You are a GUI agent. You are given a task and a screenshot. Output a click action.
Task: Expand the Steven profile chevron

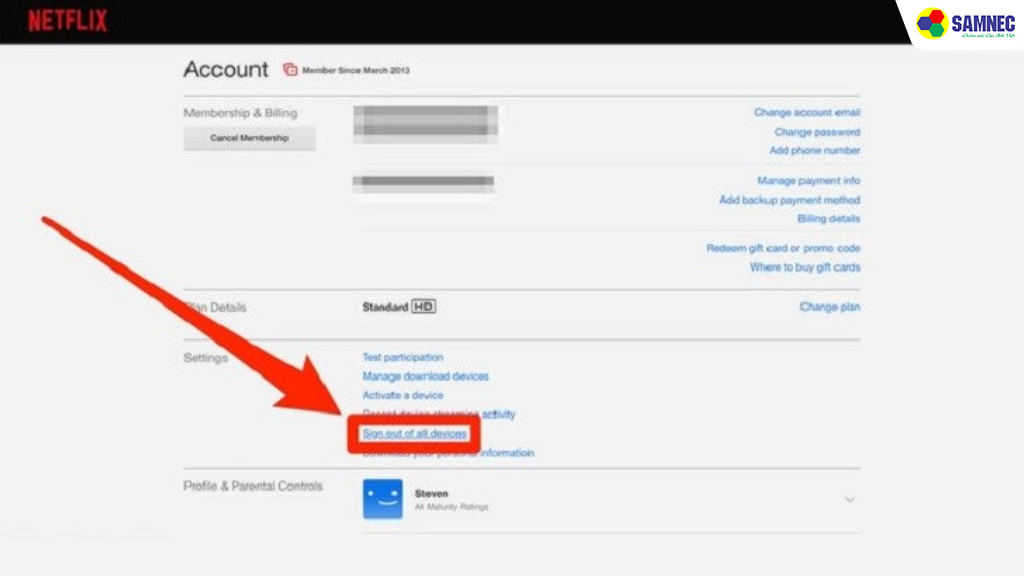click(x=849, y=499)
